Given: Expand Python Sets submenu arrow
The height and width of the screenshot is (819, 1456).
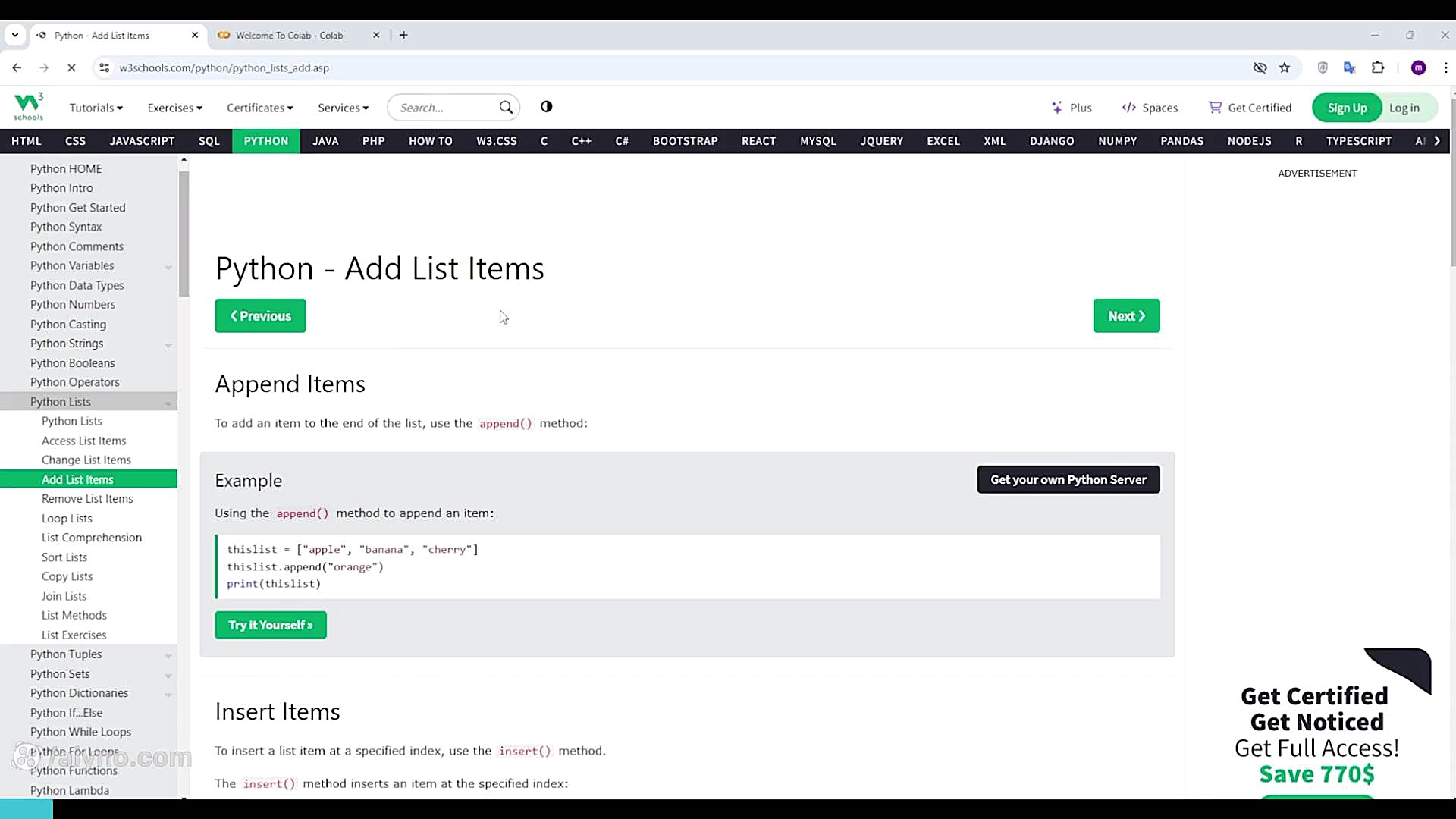Looking at the screenshot, I should click(168, 676).
